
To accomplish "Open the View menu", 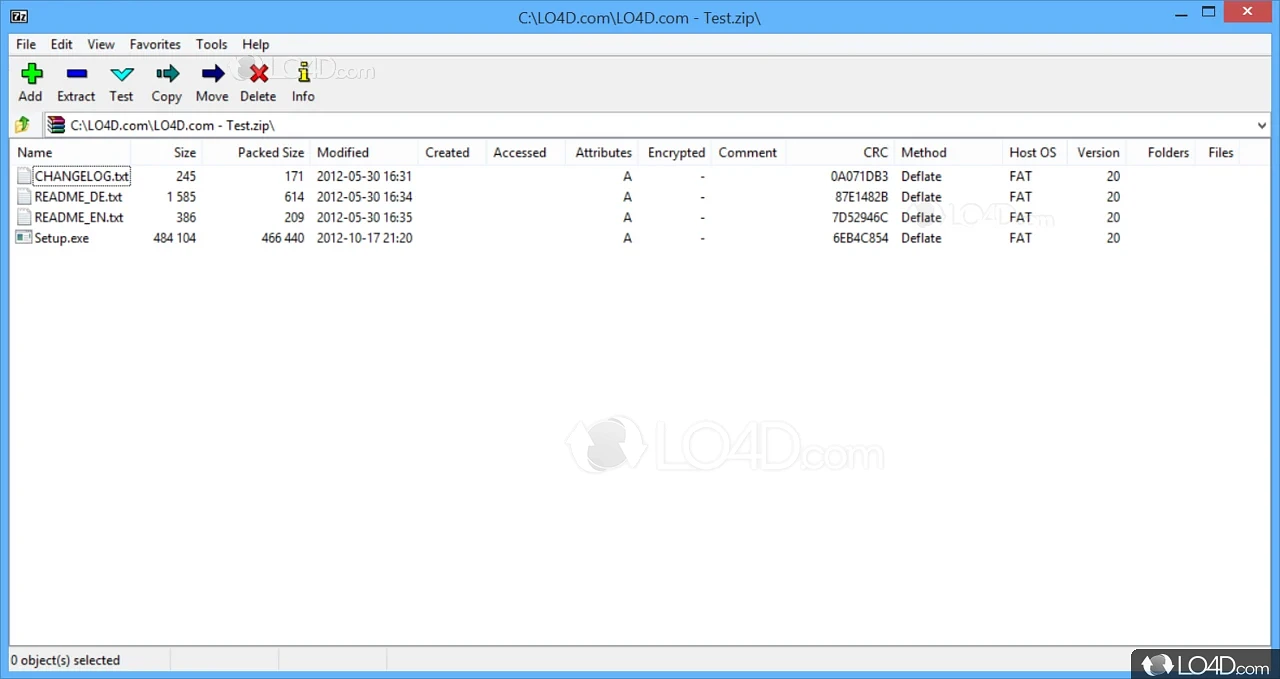I will [x=100, y=44].
